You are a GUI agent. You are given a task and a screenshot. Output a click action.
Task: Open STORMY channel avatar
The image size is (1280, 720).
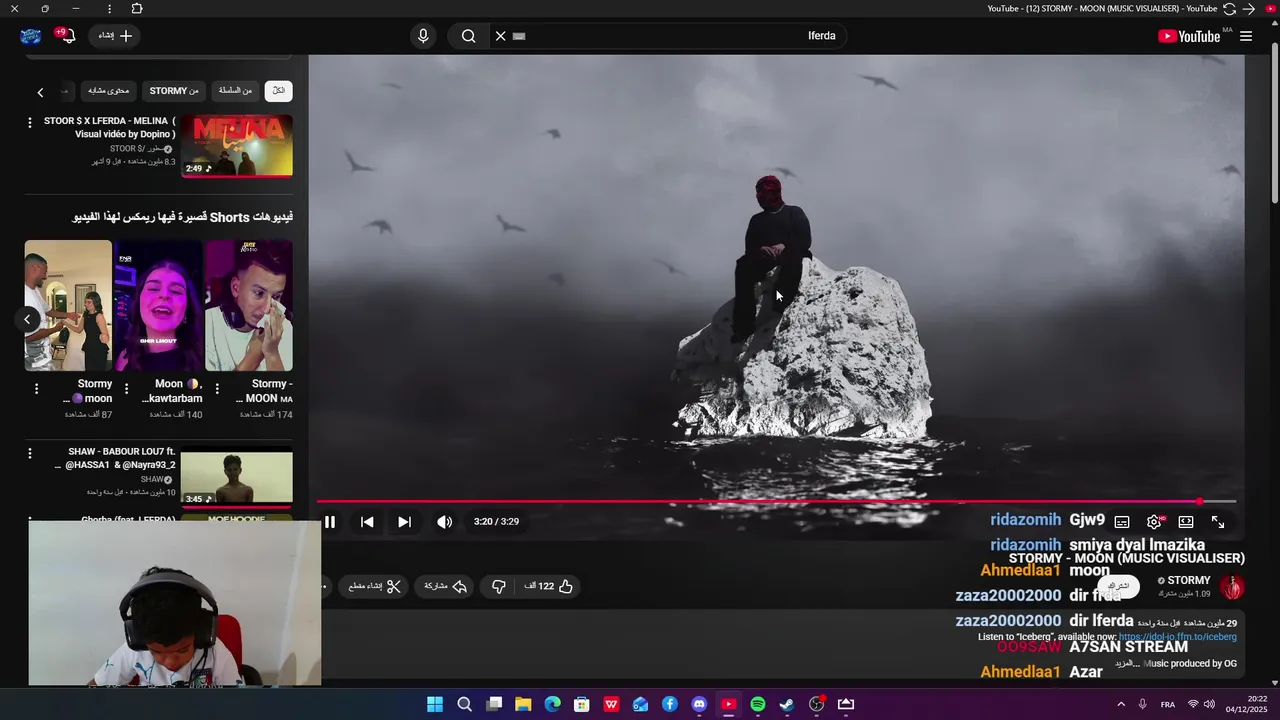(x=1232, y=587)
